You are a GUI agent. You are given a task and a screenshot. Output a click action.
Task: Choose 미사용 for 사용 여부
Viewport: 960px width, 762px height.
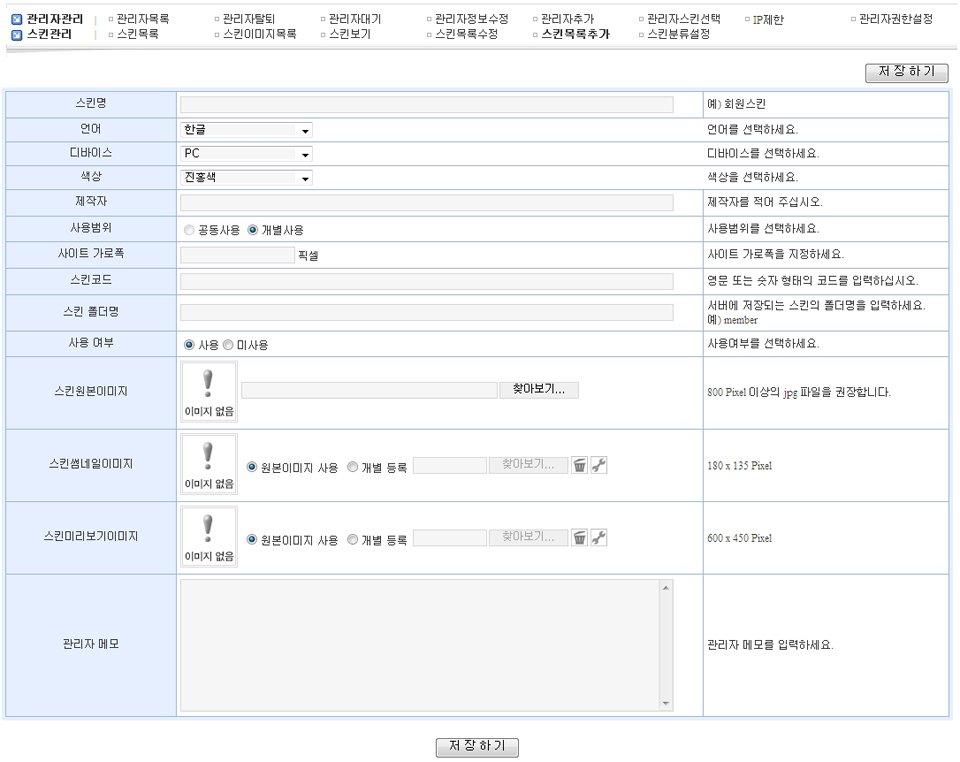[x=228, y=344]
